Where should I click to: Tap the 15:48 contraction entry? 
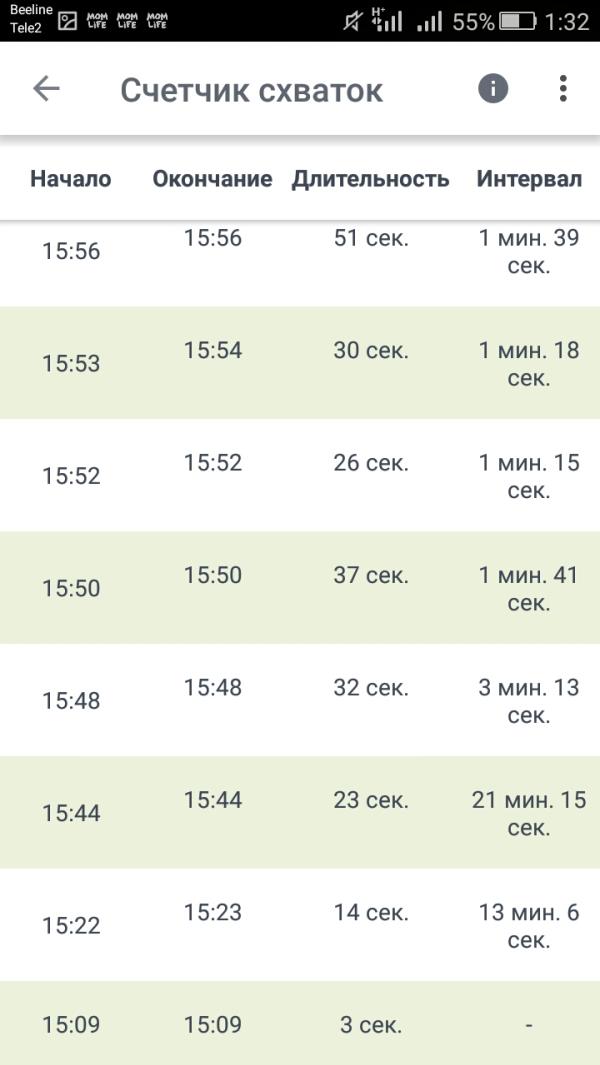[300, 700]
